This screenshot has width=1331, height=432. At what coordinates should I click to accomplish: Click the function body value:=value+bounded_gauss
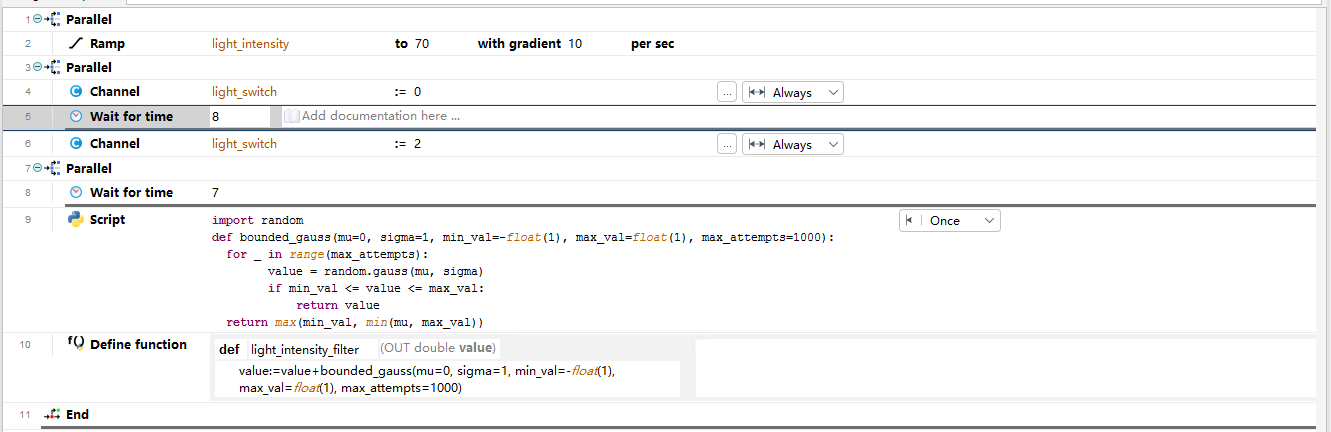426,379
